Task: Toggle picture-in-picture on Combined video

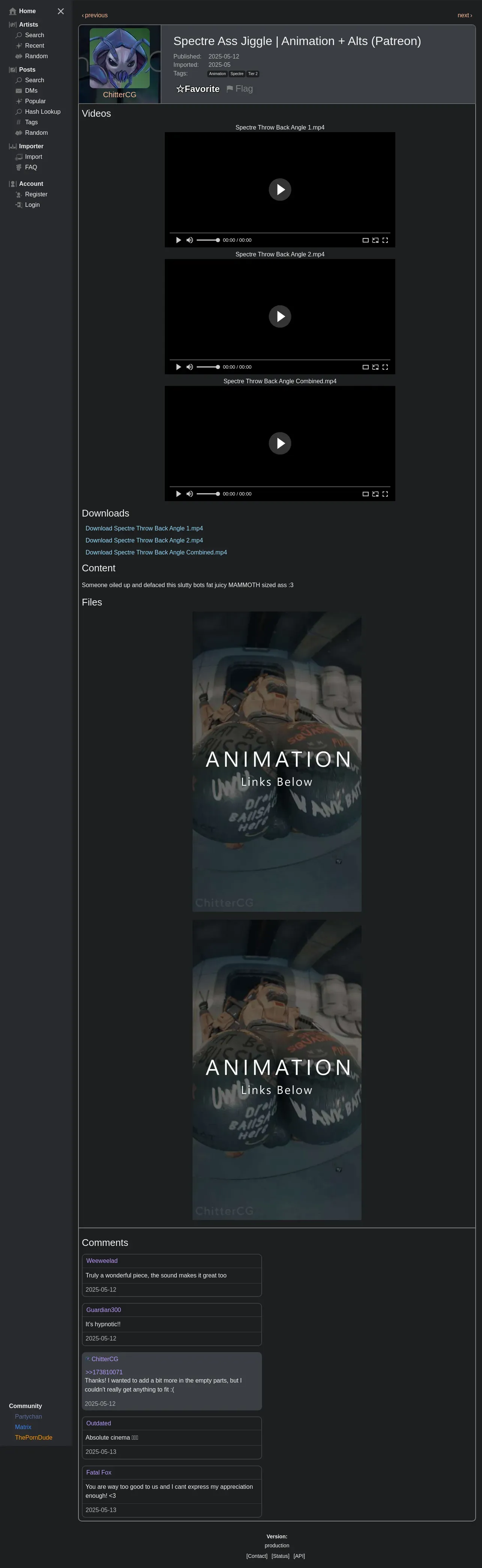Action: (375, 494)
